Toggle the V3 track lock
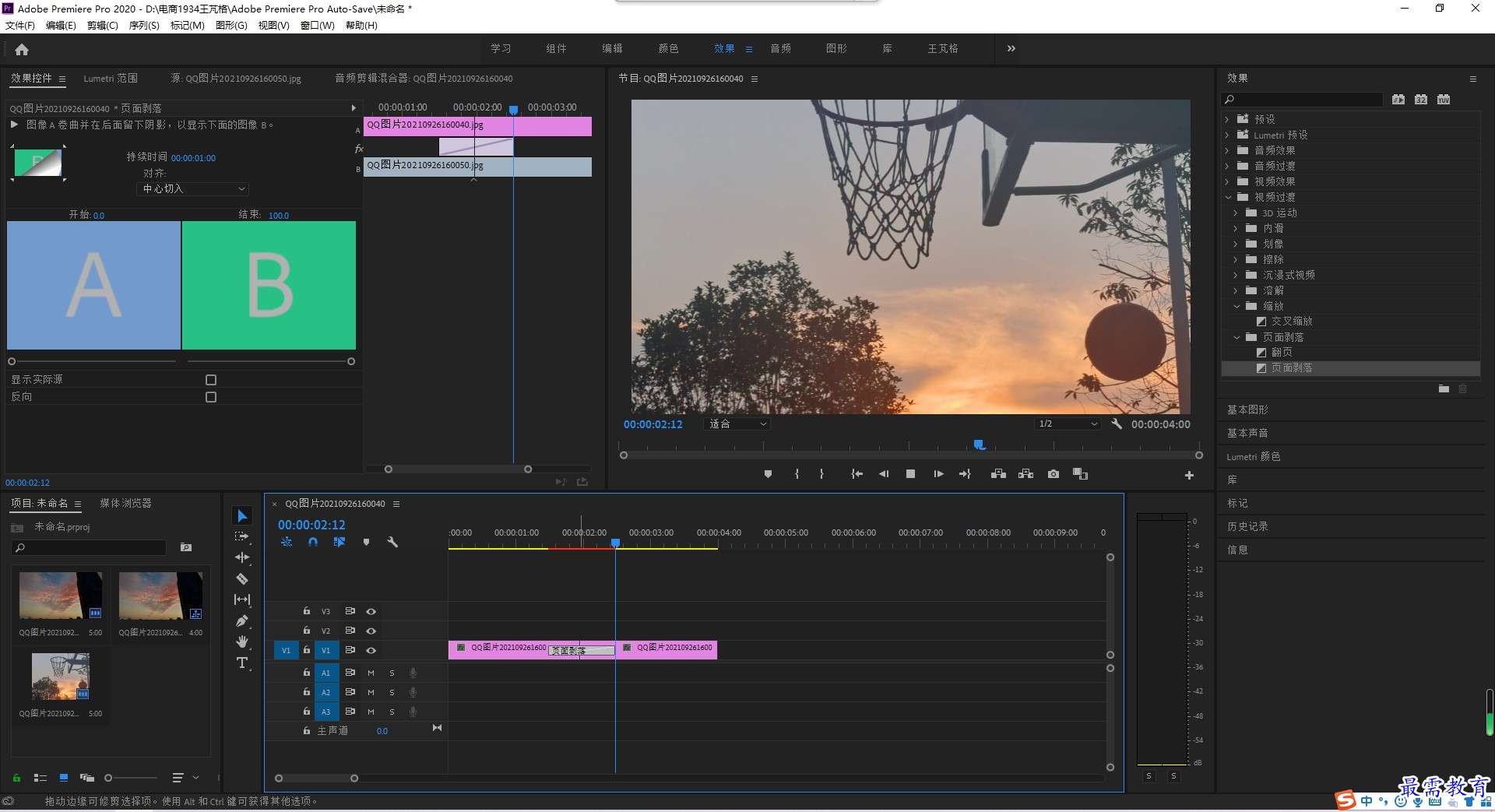Image resolution: width=1495 pixels, height=812 pixels. point(307,611)
